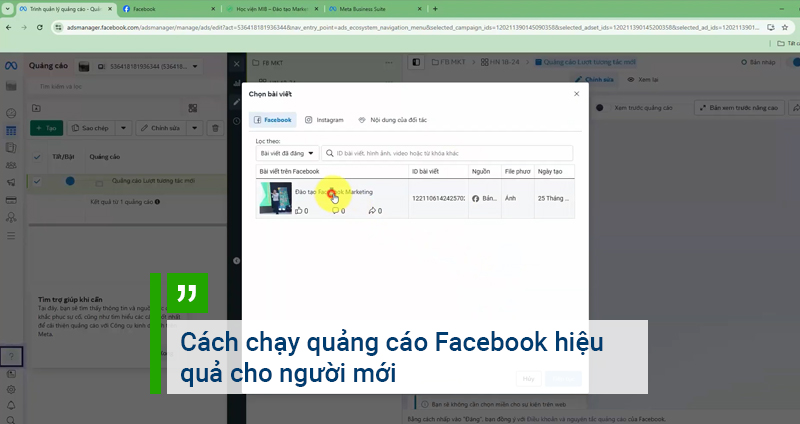Click the Xem lại tab link

(643, 80)
